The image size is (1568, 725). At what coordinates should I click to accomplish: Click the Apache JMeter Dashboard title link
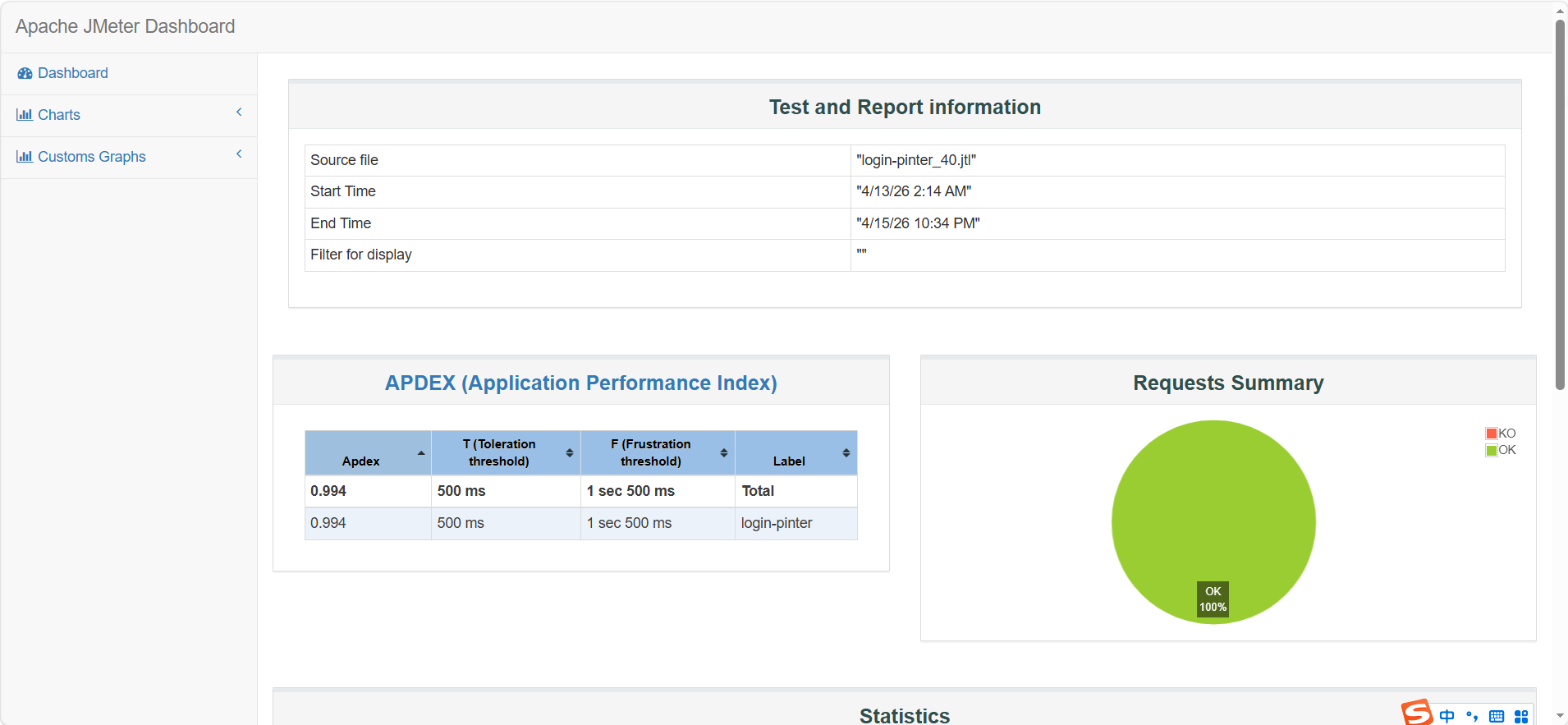coord(125,26)
